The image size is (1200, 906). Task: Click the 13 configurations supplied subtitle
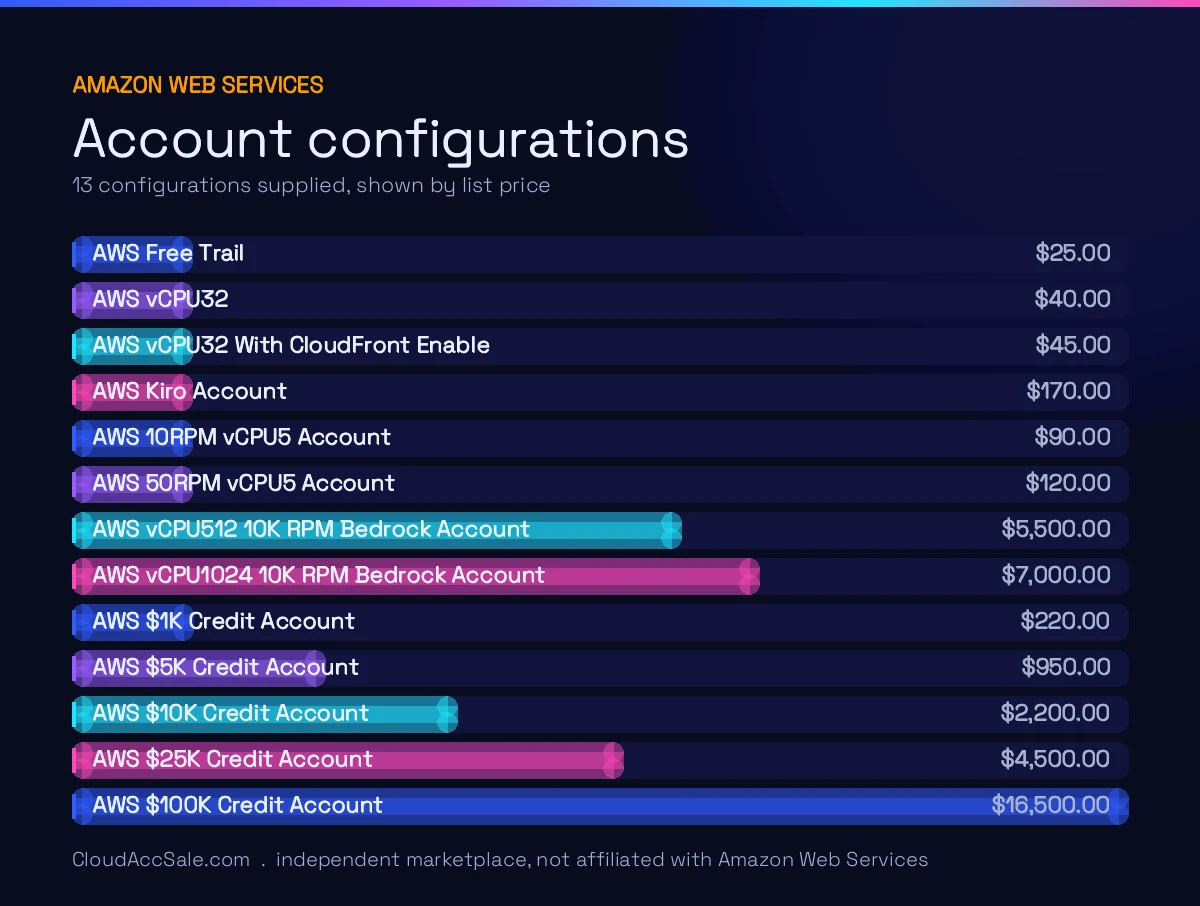[x=311, y=185]
